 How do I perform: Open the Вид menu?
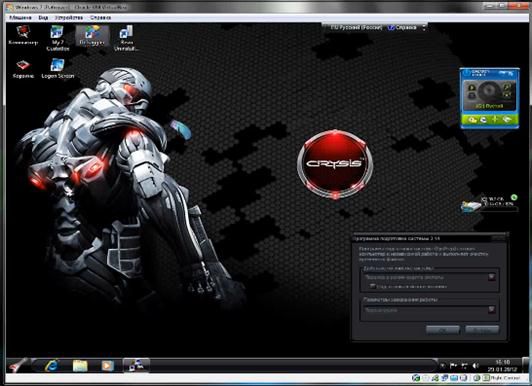[x=43, y=17]
